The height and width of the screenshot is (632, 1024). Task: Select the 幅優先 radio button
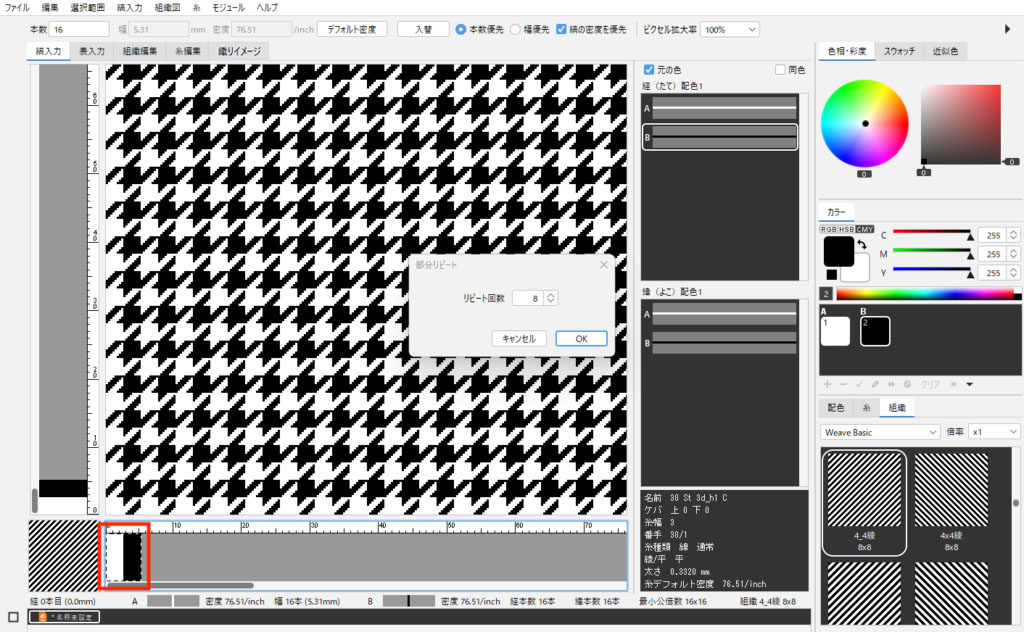[x=516, y=30]
